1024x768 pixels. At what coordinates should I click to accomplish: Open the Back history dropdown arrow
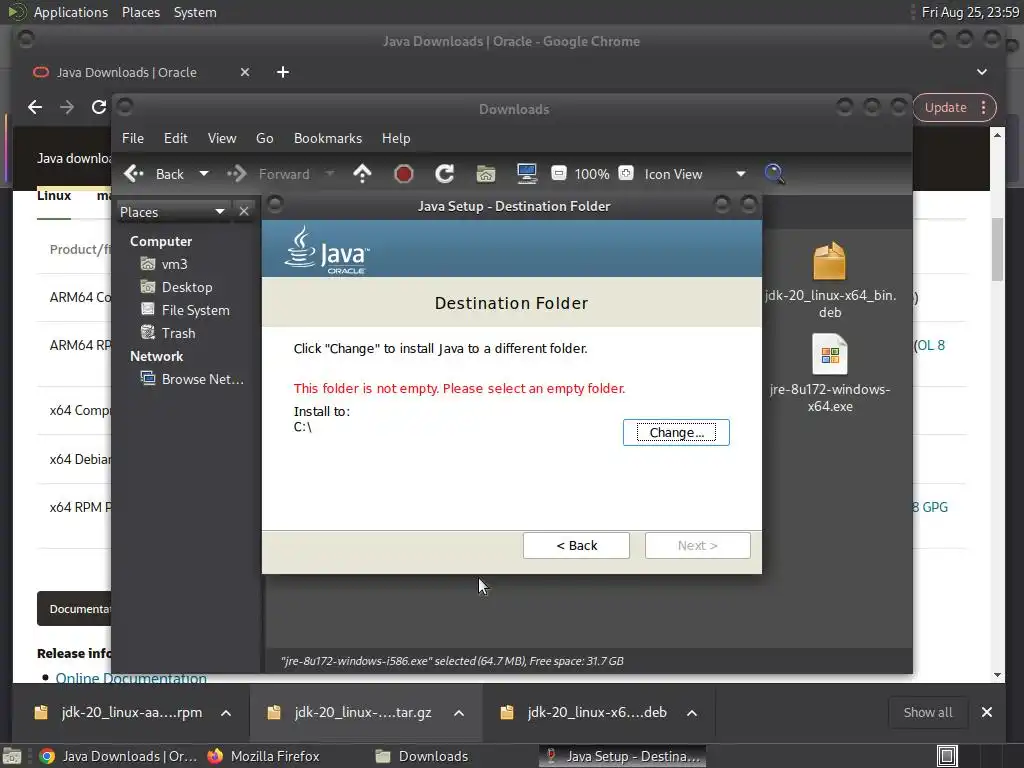[x=204, y=174]
